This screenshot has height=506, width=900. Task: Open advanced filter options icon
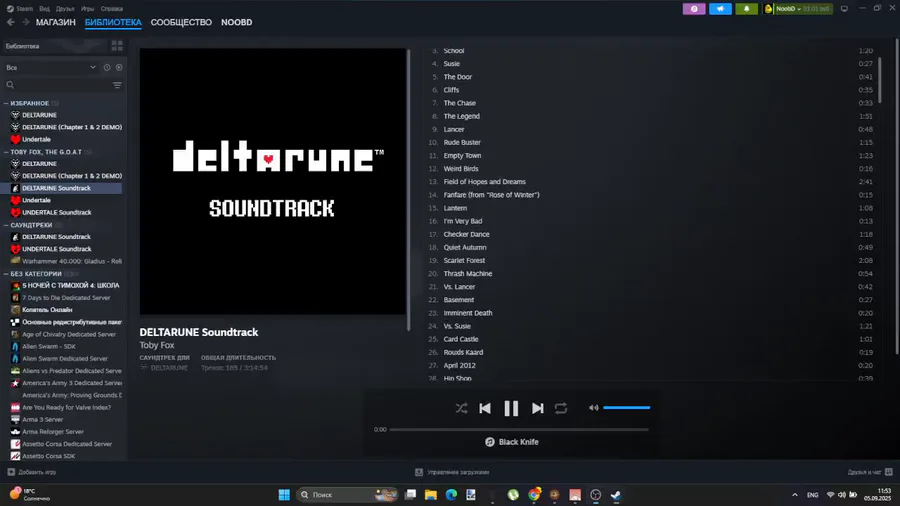[117, 85]
